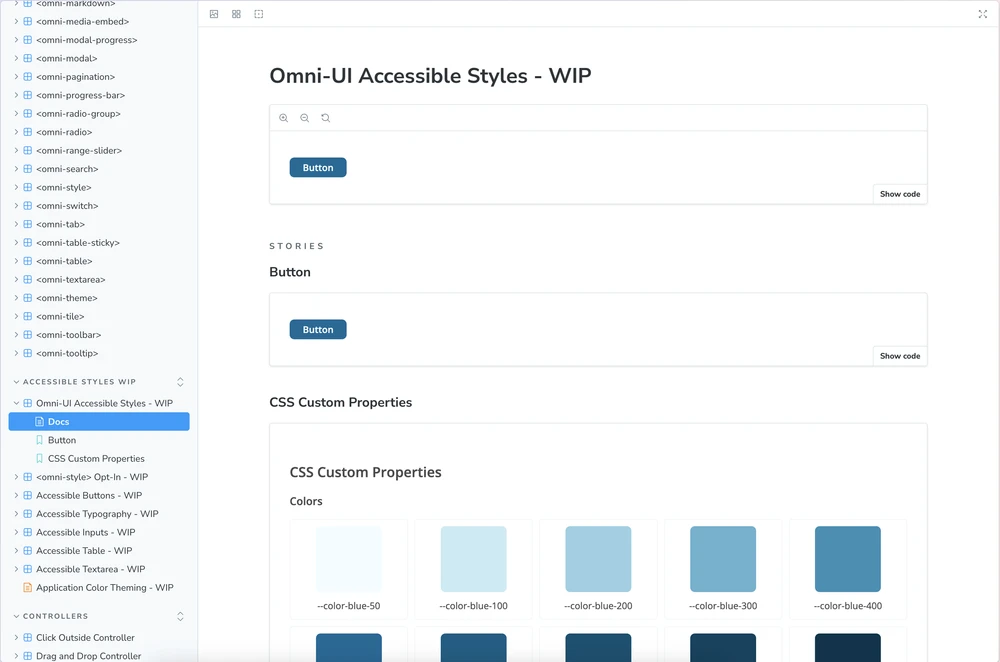This screenshot has width=1000, height=662.
Task: Open Accessible Buttons - WIP item
Action: click(89, 496)
